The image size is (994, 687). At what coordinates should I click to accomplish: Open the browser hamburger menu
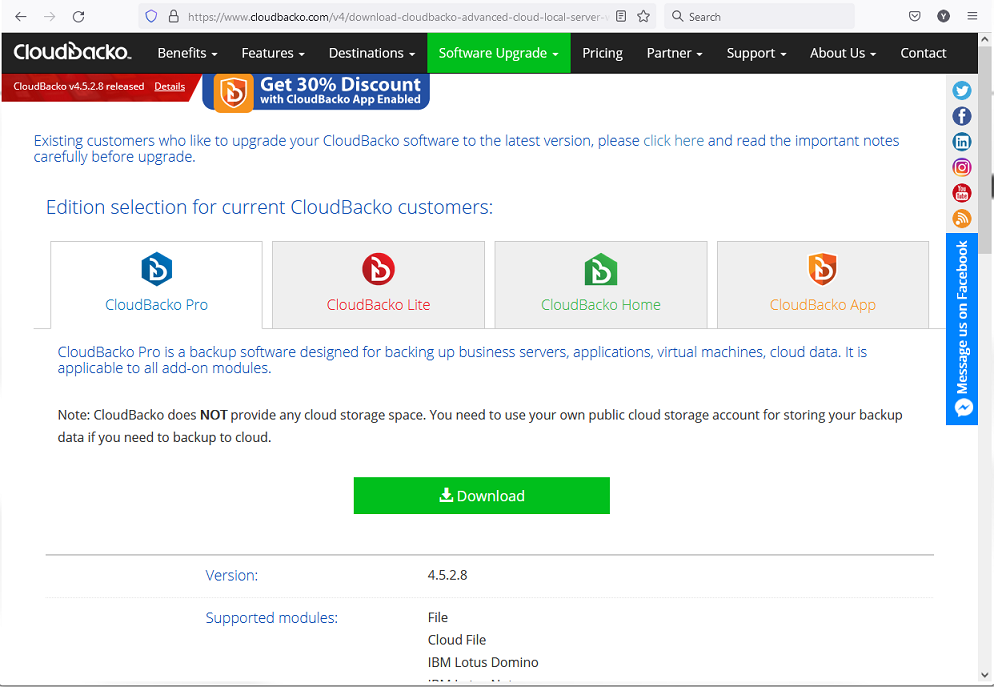point(972,16)
